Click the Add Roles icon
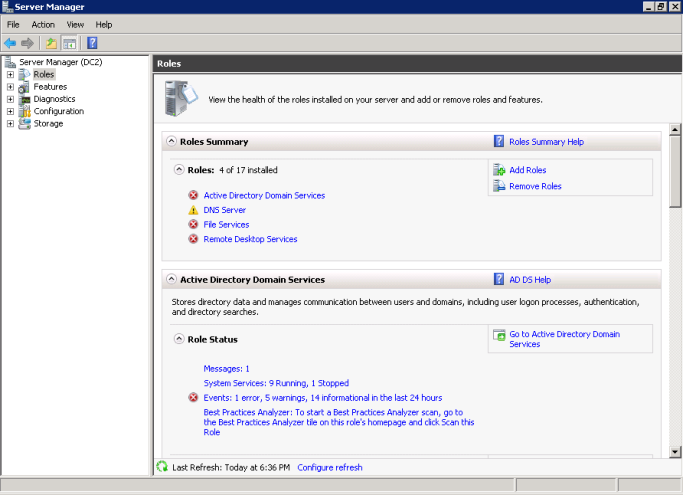 499,170
